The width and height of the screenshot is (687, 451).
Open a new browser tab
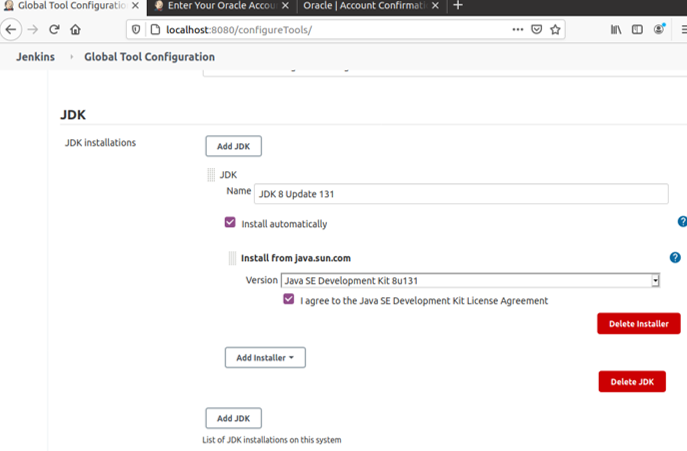click(458, 5)
